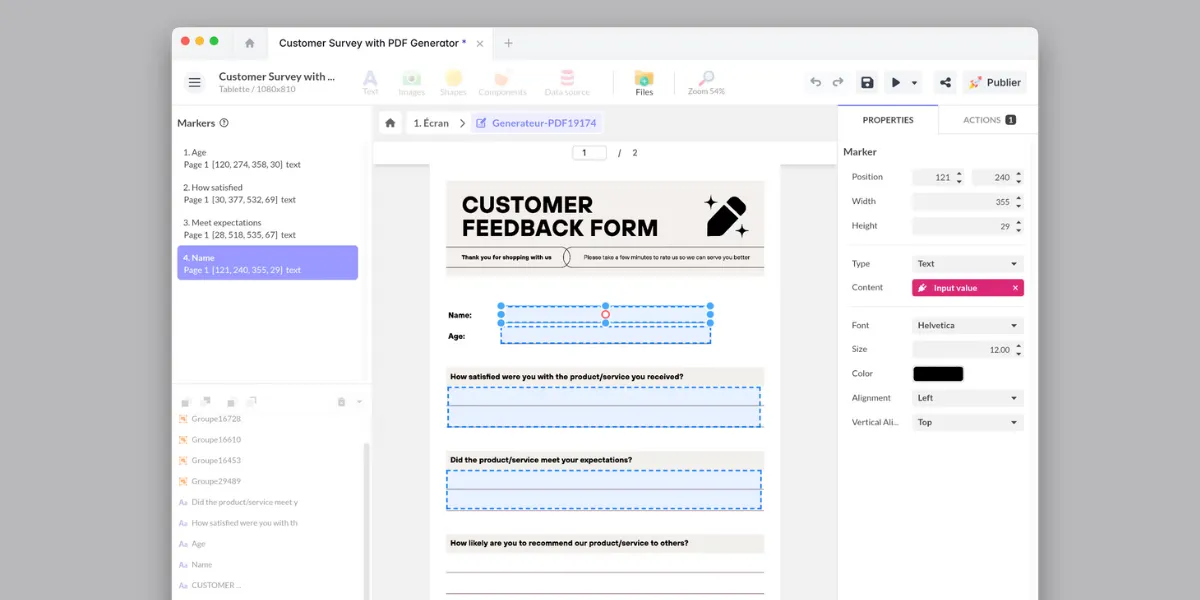Screen dimensions: 1200x600
Task: Run the app preview with the play icon
Action: [x=896, y=83]
